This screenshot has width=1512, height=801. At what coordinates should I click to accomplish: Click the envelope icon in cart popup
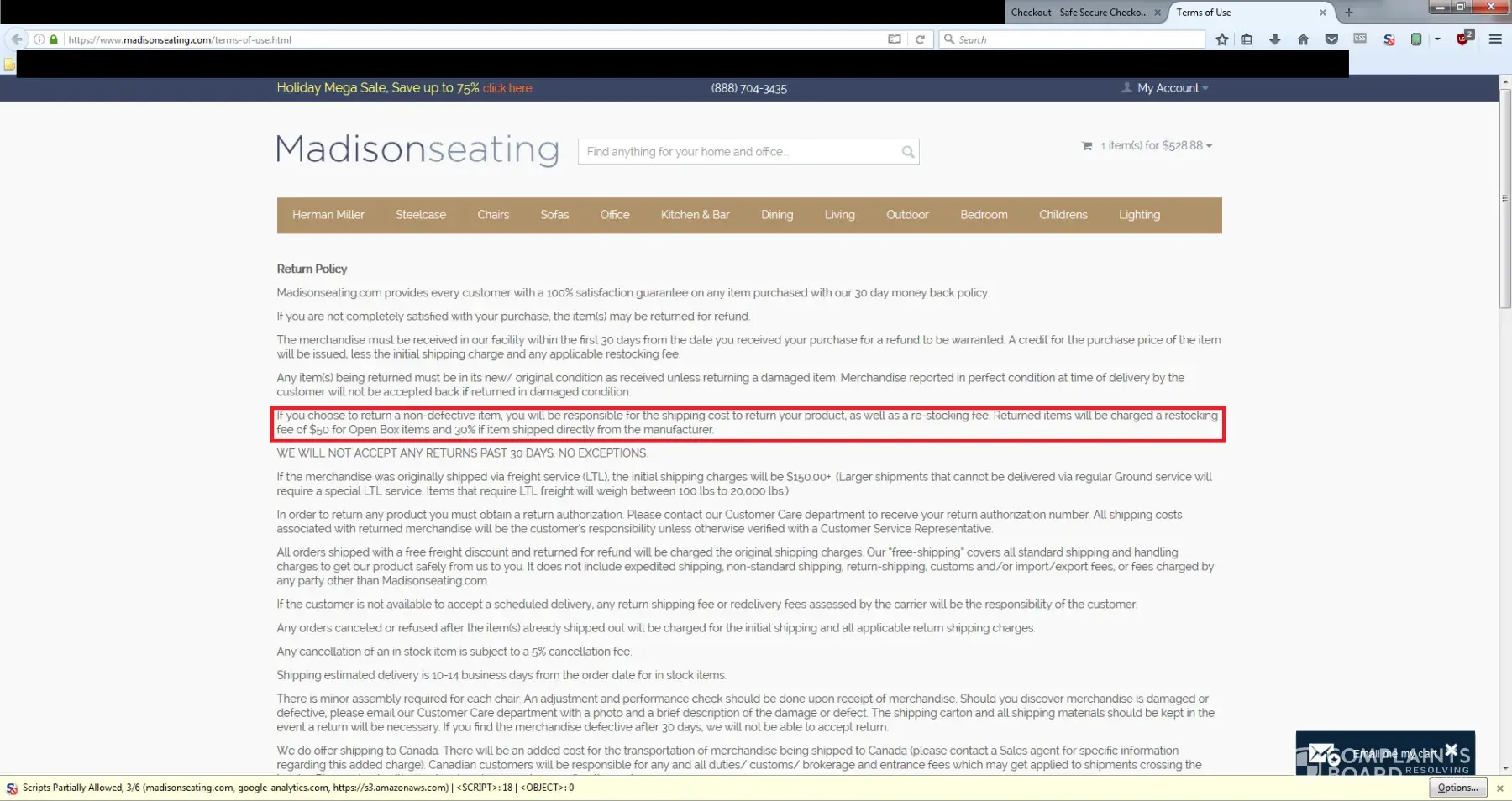(x=1323, y=756)
